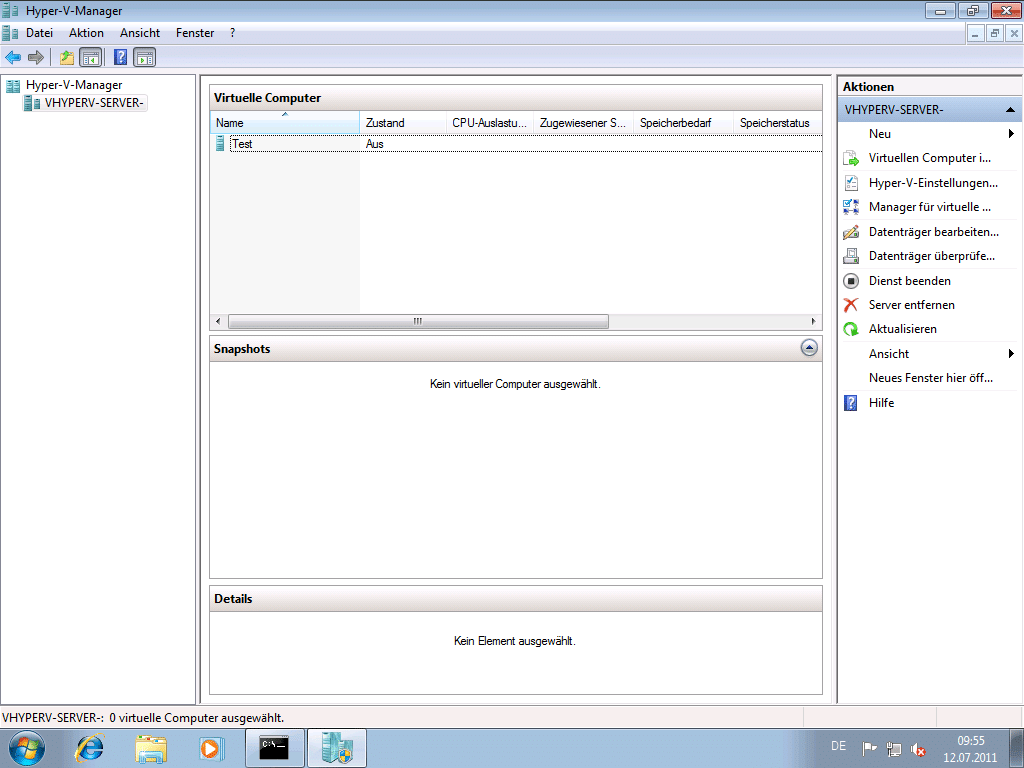Click the clock showing 09:55
This screenshot has height=768, width=1024.
pos(970,741)
